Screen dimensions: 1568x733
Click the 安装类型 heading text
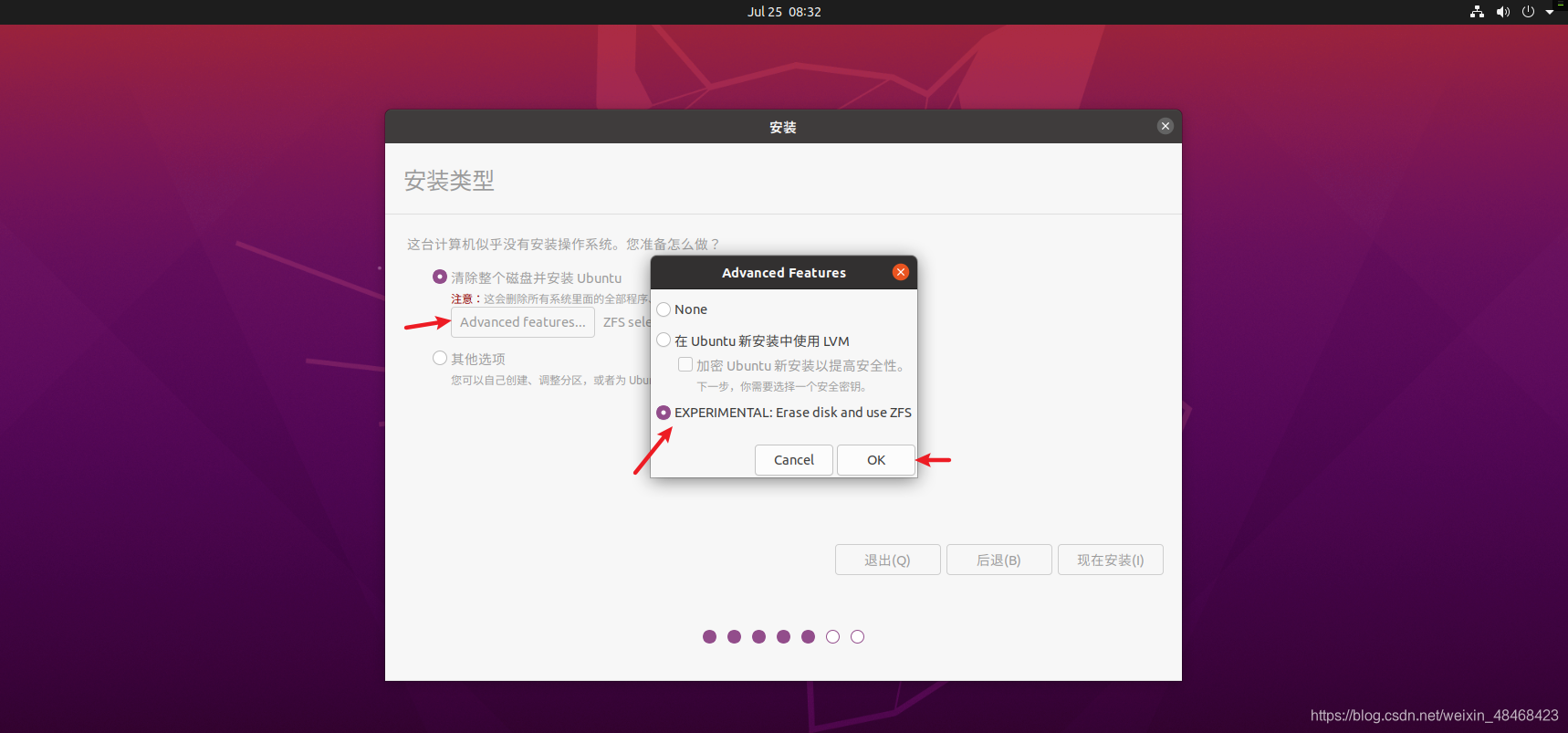tap(449, 181)
